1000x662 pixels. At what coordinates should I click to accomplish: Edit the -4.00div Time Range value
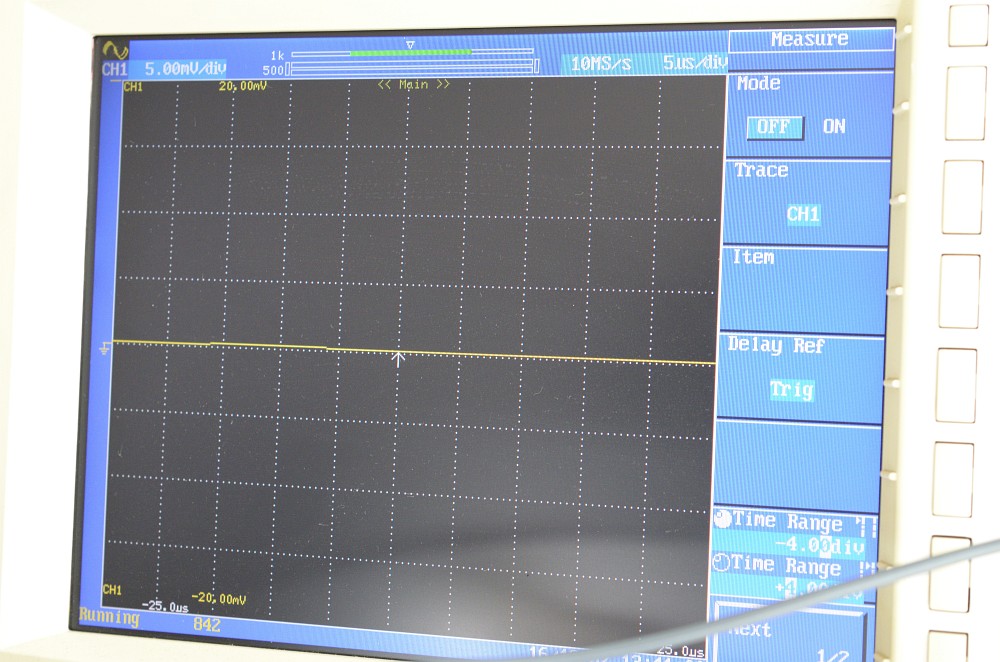(x=820, y=545)
